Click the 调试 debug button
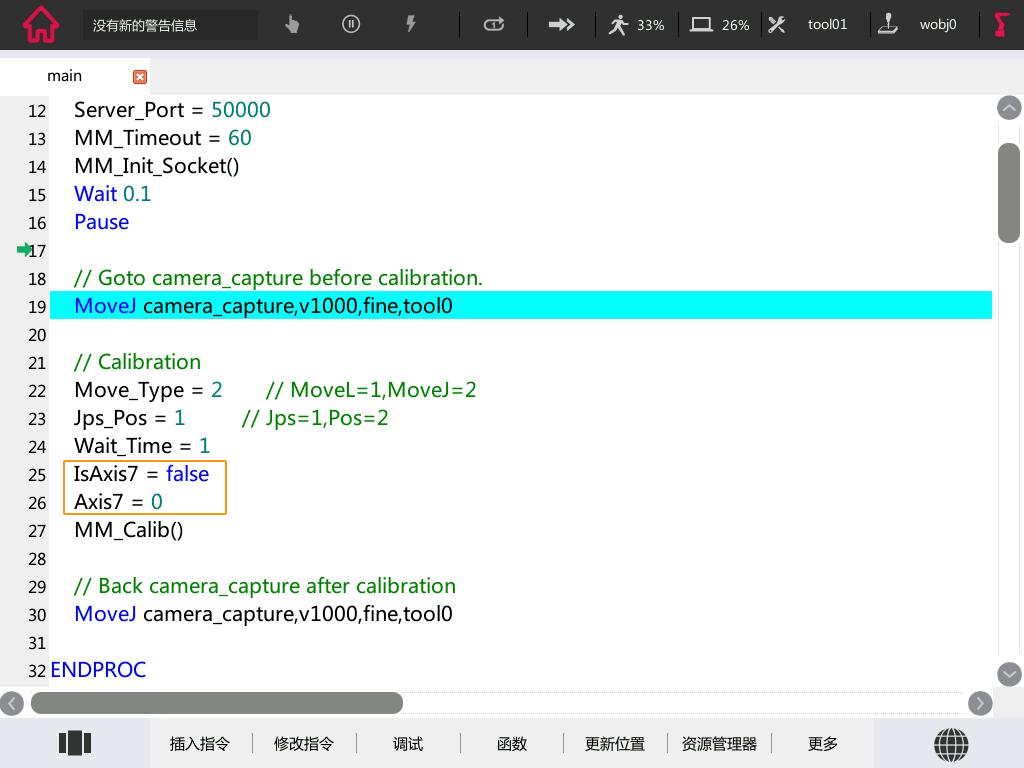Screen dimensions: 1024x768 click(x=407, y=744)
